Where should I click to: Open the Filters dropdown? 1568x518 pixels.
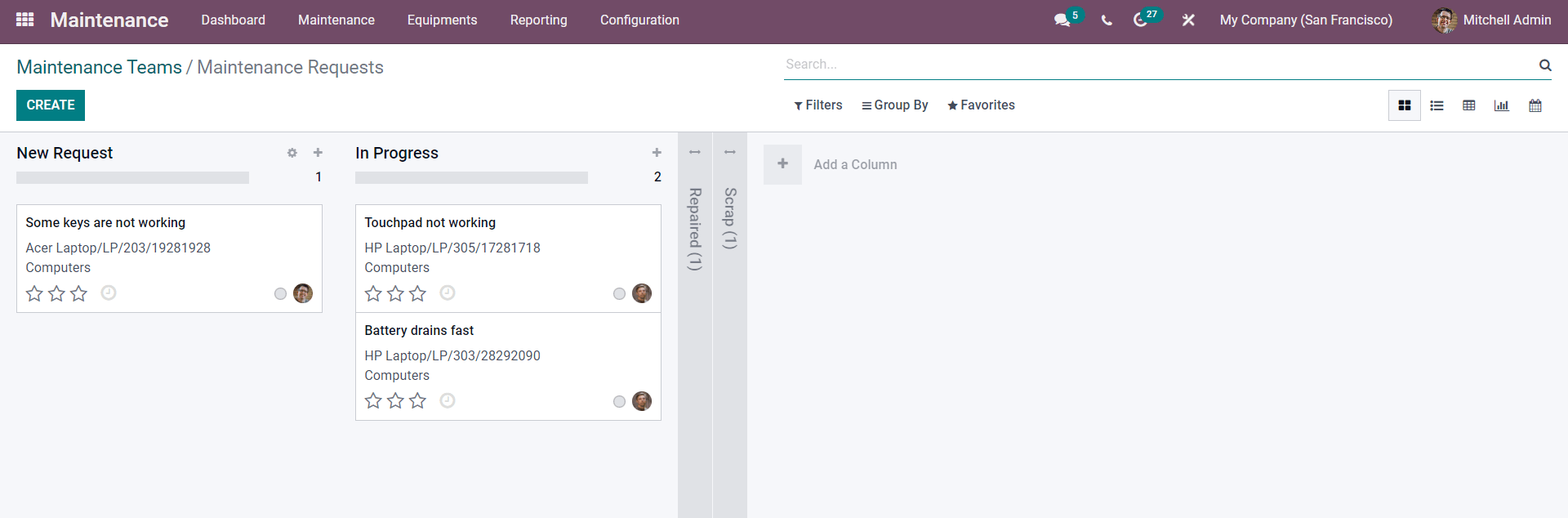tap(817, 105)
